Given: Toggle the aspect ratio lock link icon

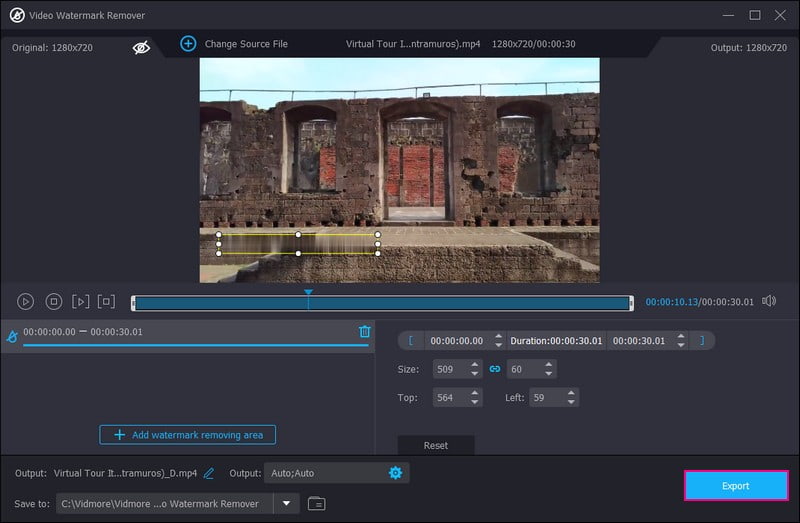Looking at the screenshot, I should click(494, 369).
